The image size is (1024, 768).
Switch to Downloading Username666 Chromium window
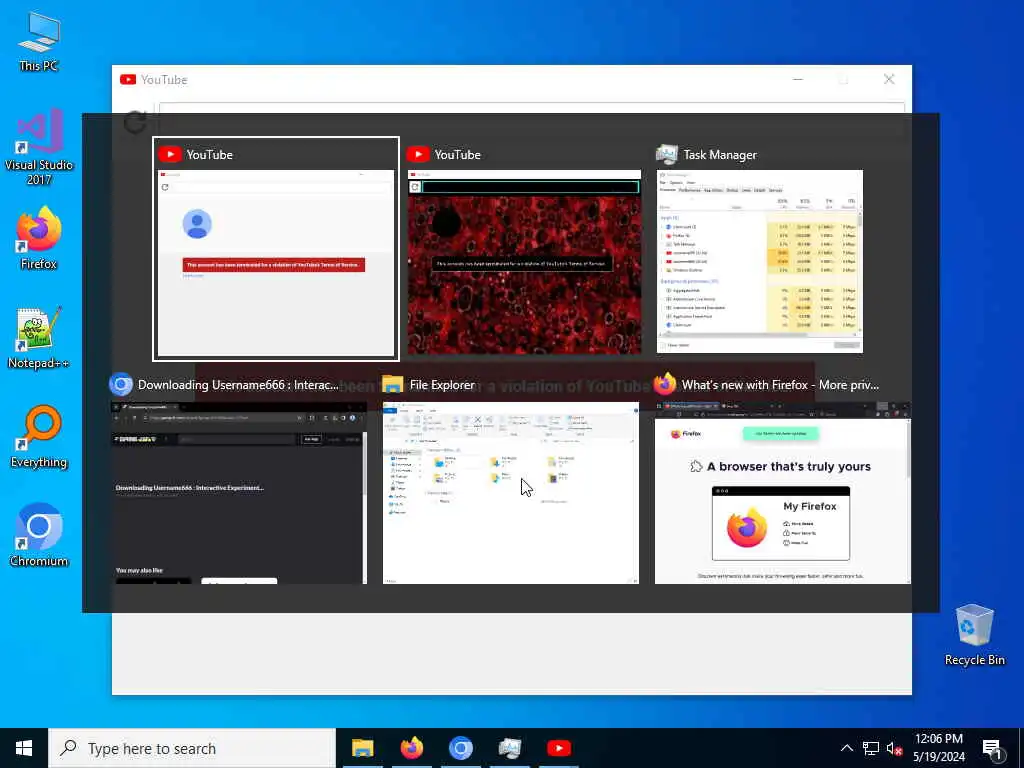(238, 493)
